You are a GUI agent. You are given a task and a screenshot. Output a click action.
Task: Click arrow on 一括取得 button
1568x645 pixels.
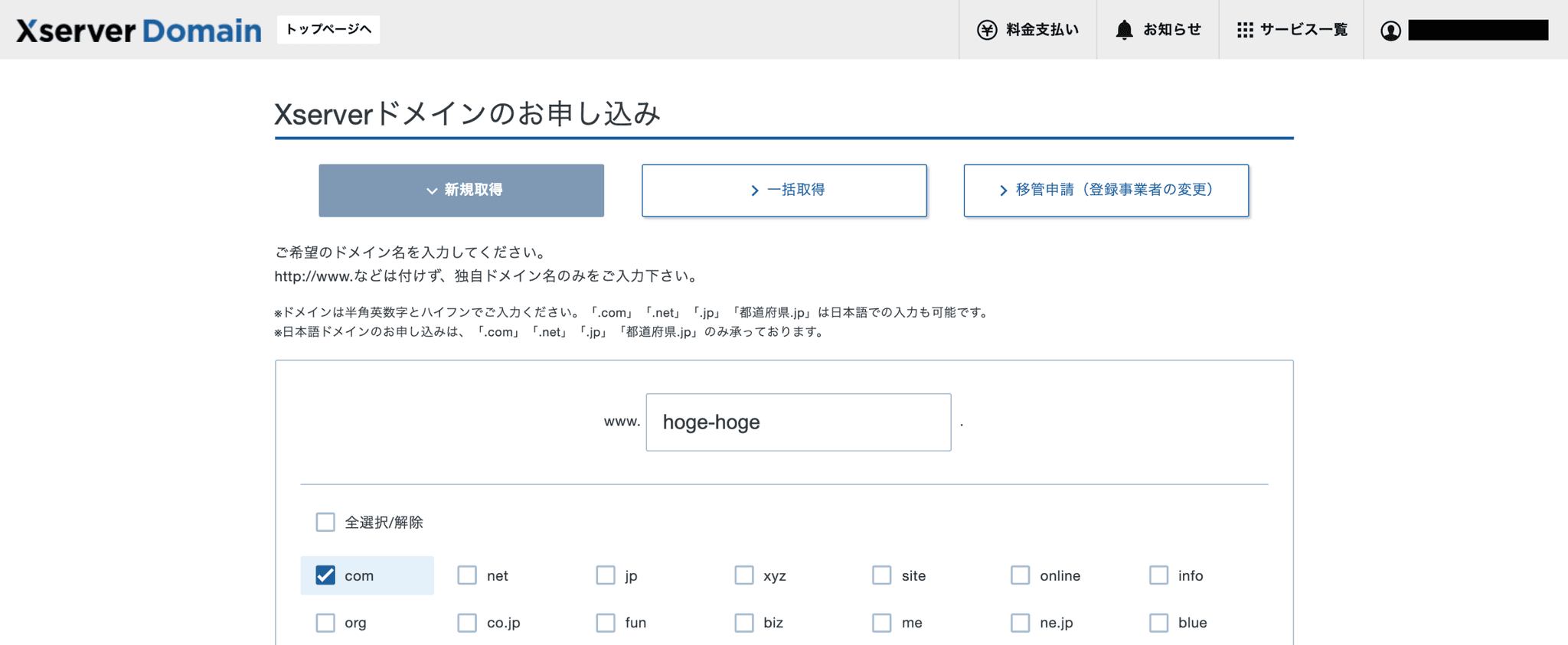coord(754,191)
